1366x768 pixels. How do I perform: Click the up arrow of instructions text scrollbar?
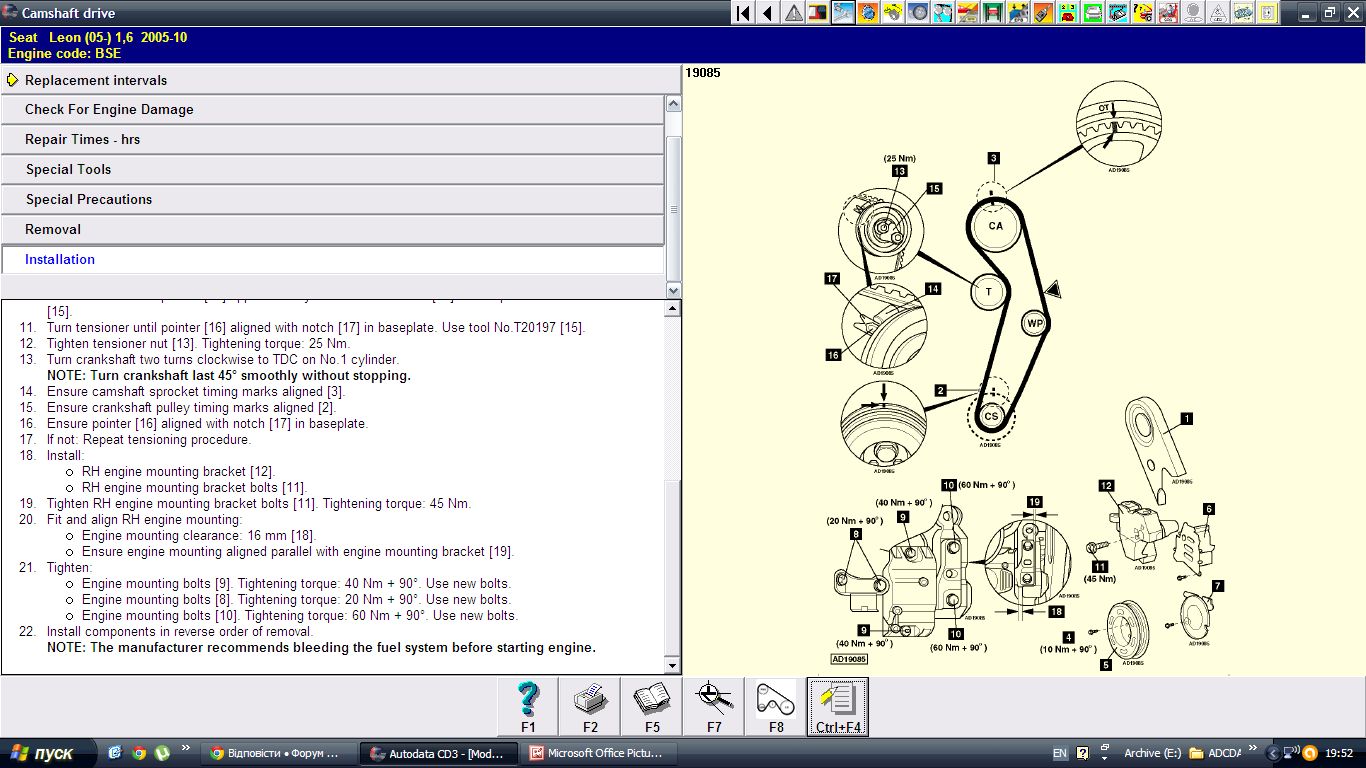pos(673,309)
